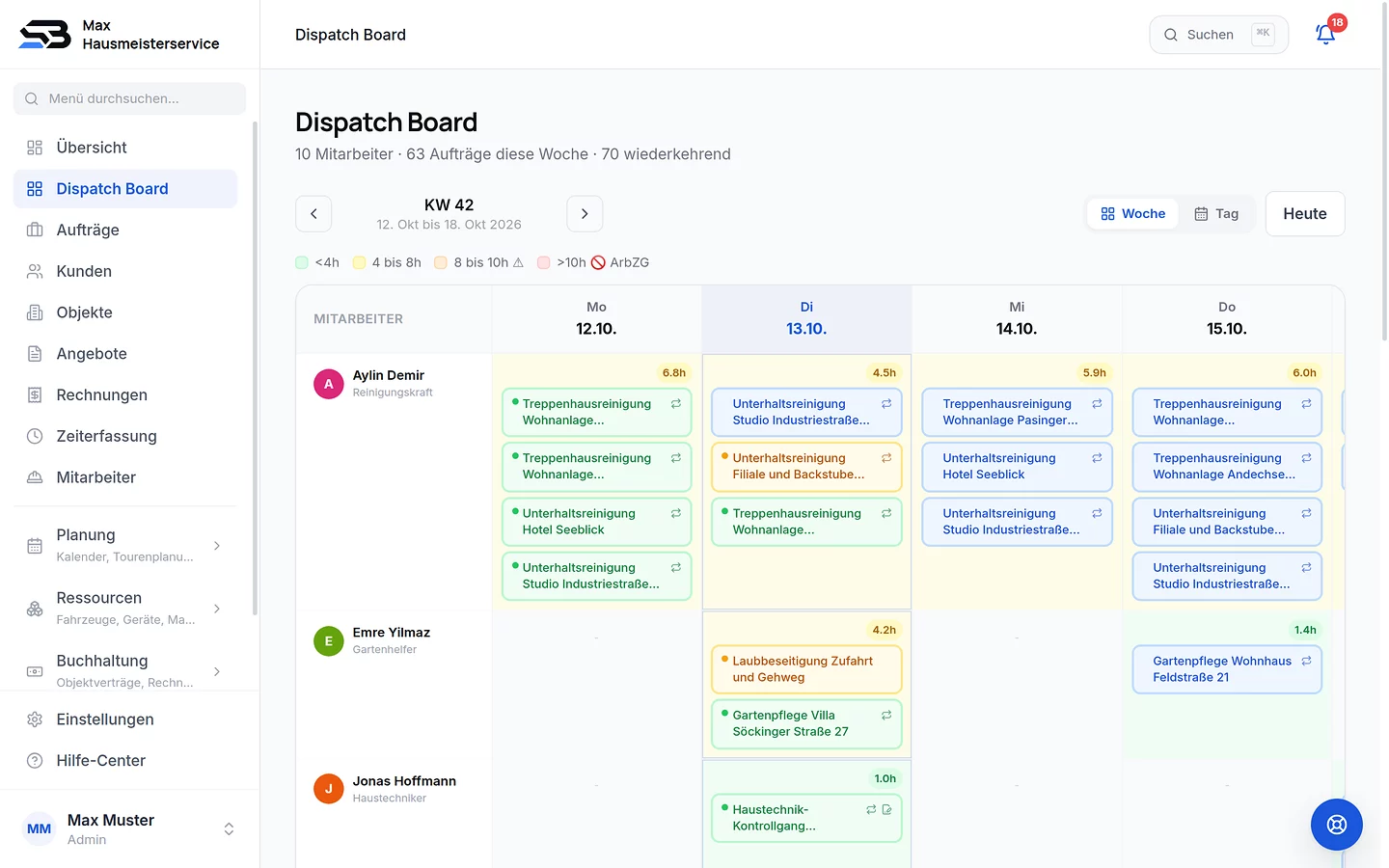Switch to the Woche view

tap(1133, 214)
